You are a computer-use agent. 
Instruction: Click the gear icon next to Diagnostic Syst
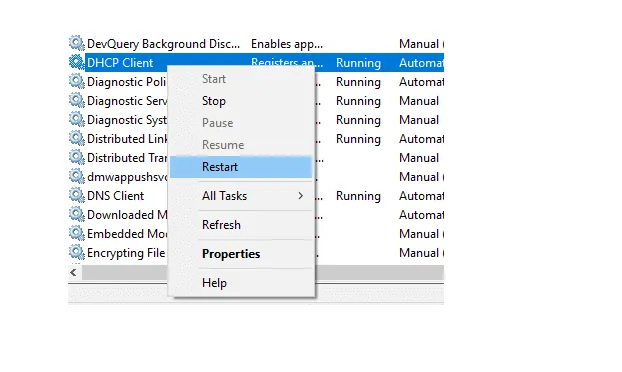click(77, 119)
